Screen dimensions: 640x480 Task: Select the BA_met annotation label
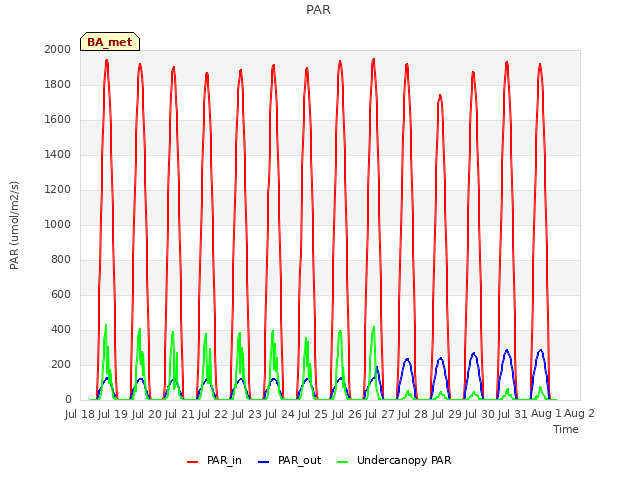110,42
